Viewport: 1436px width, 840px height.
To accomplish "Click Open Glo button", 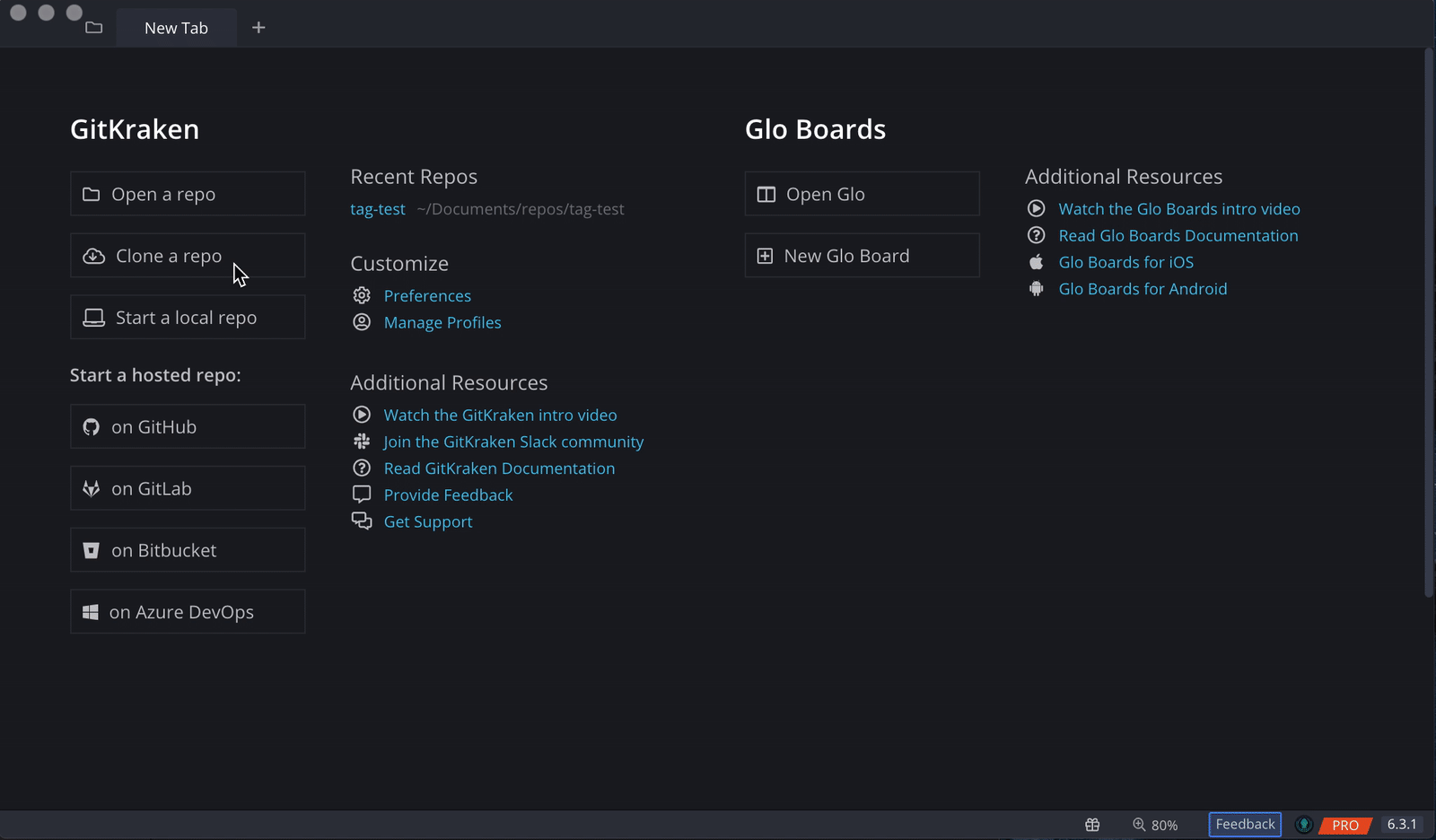I will [x=862, y=194].
